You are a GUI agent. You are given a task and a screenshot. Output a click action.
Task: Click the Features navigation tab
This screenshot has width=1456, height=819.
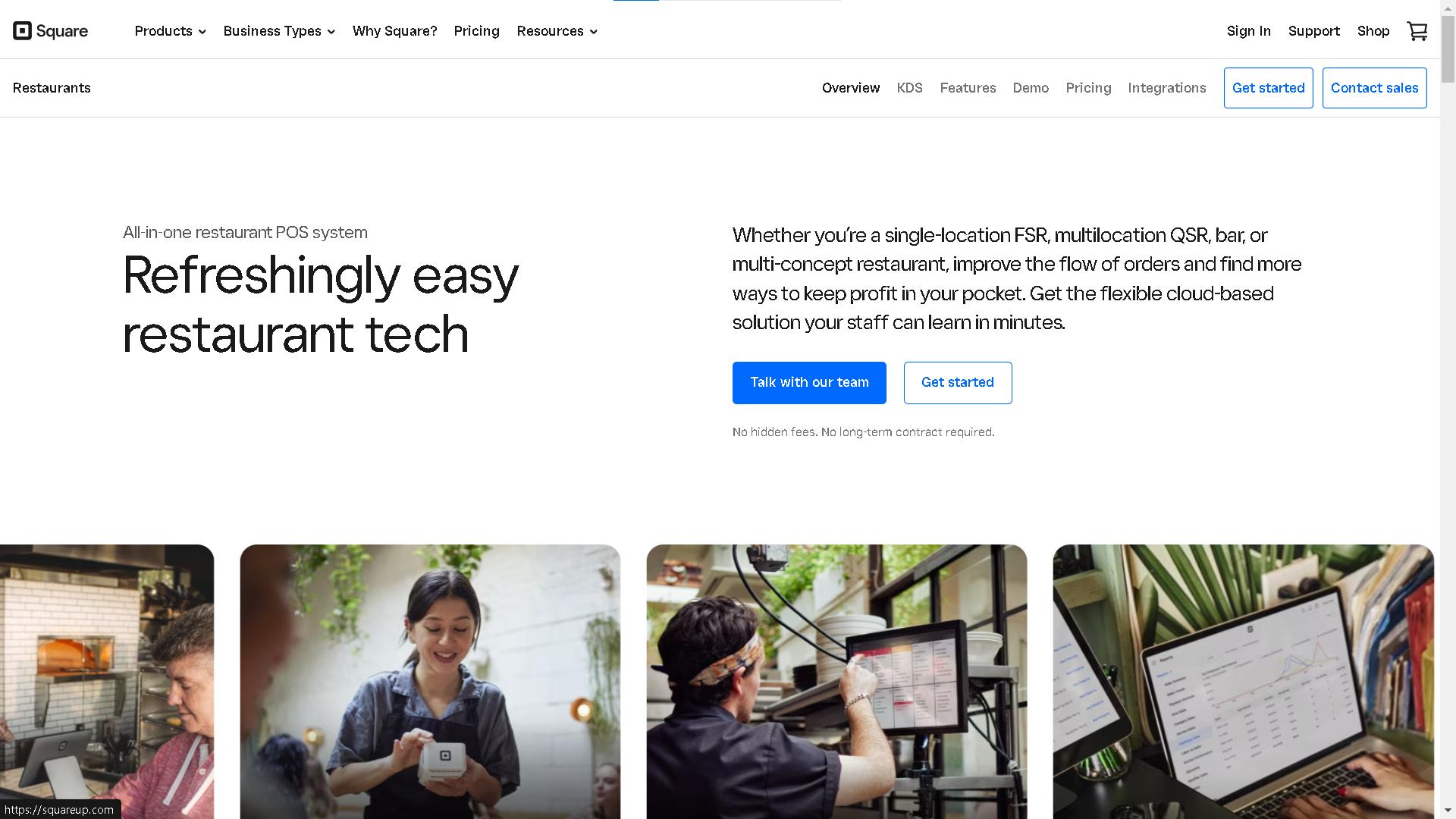point(967,88)
